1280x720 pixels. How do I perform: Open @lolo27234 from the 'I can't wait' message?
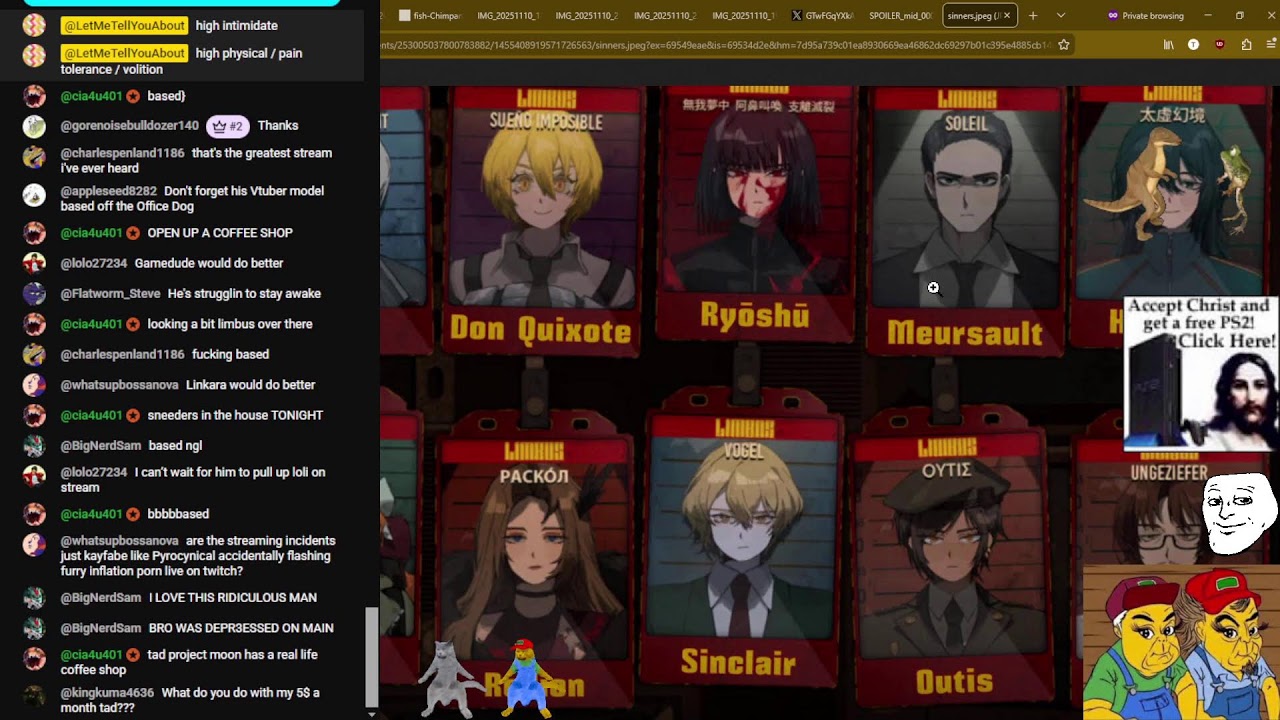coord(94,472)
